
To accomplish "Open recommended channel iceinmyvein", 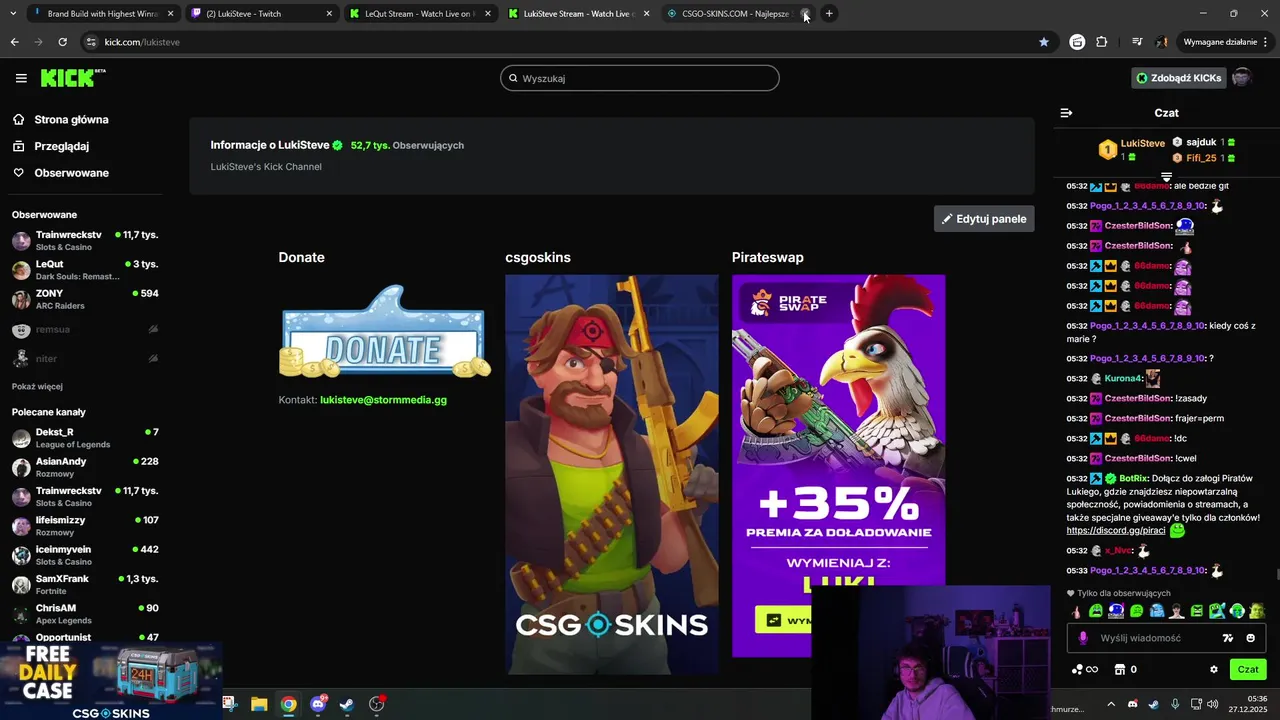I will 85,555.
